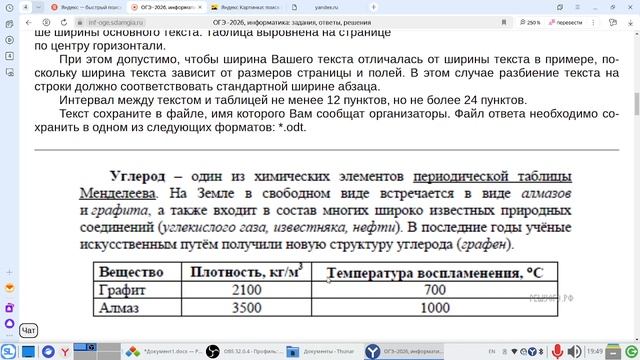640x360 pixels.
Task: Open the Чат button
Action: tap(29, 330)
